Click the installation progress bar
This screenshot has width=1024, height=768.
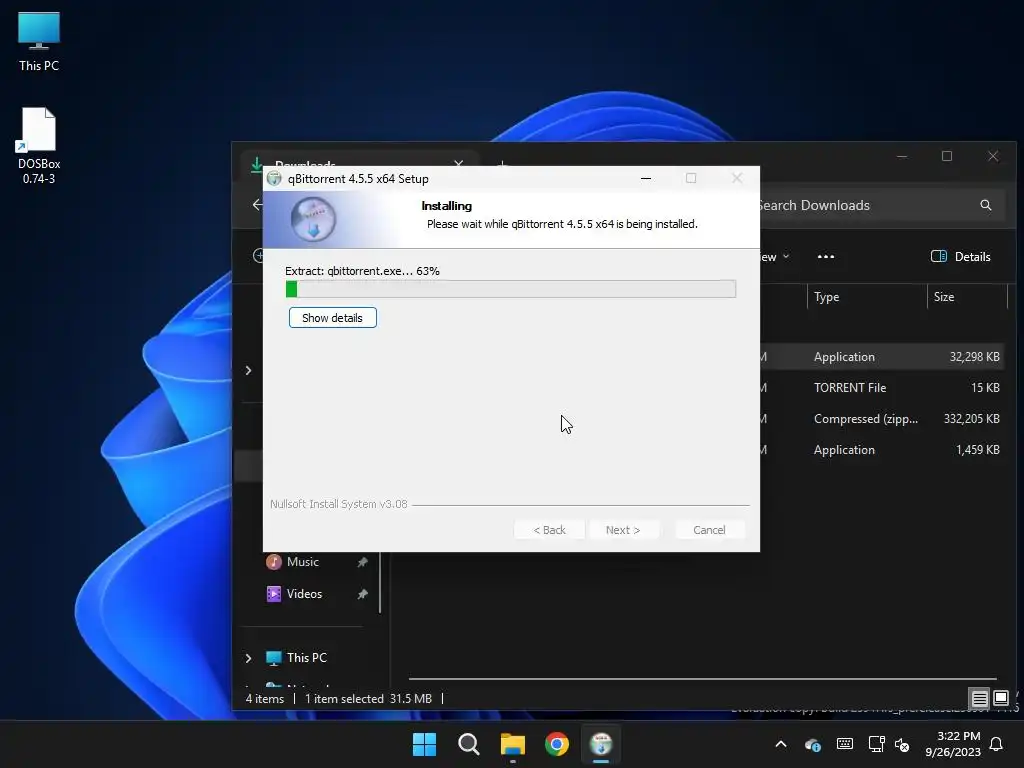click(511, 289)
